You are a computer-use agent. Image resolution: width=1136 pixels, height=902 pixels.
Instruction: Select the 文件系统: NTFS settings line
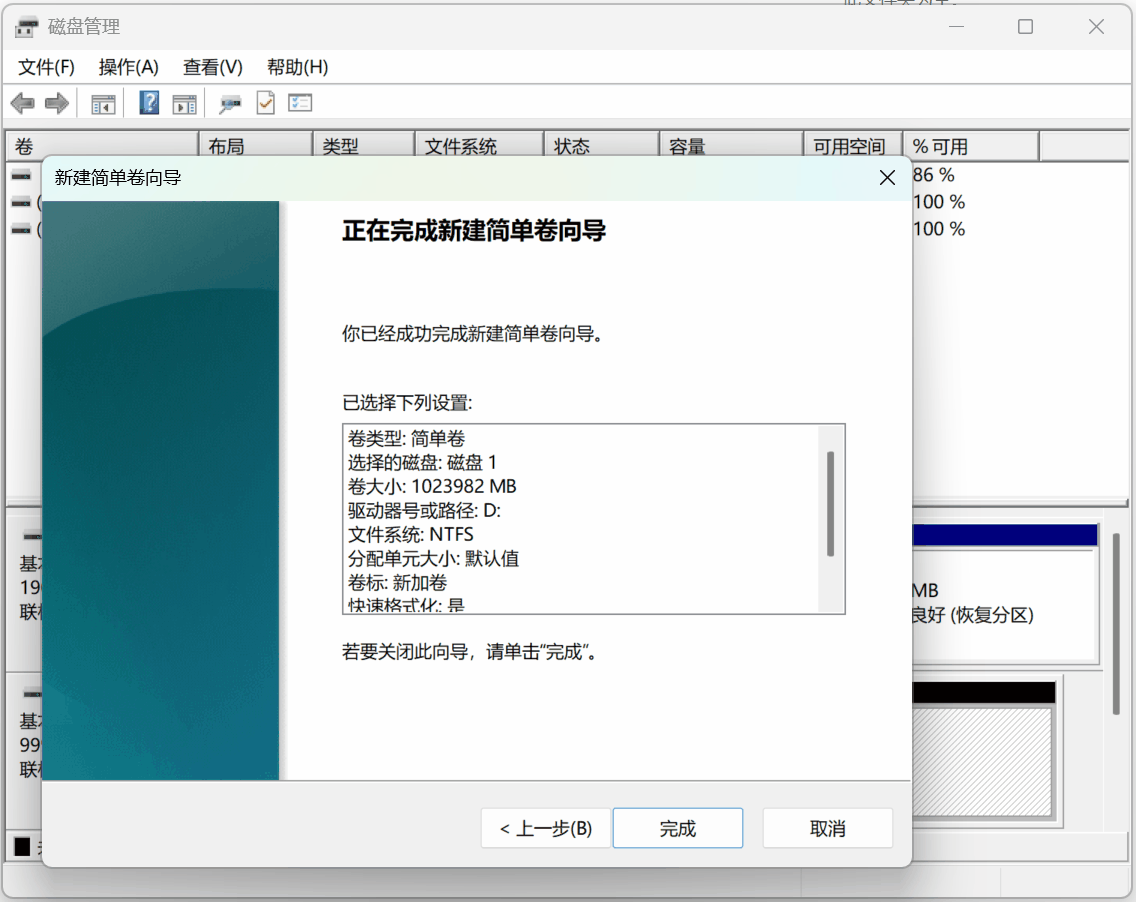(411, 535)
